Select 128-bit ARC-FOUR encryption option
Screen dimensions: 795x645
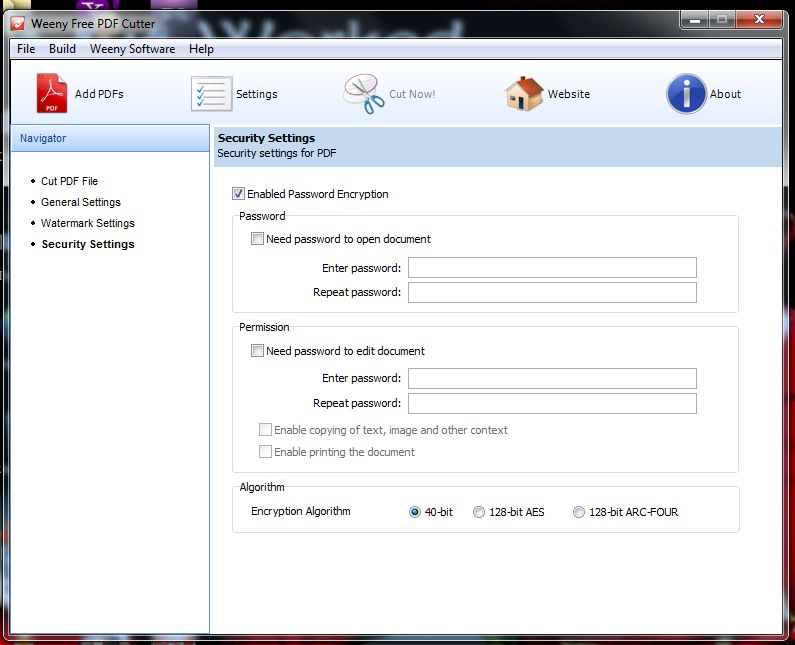click(x=579, y=512)
